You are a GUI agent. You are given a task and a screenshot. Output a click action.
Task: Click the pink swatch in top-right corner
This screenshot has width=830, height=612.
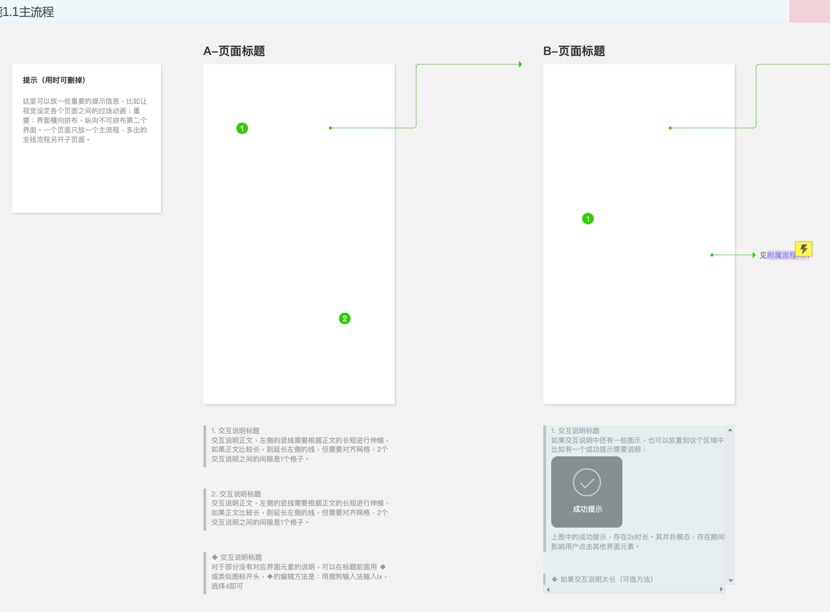click(x=809, y=11)
